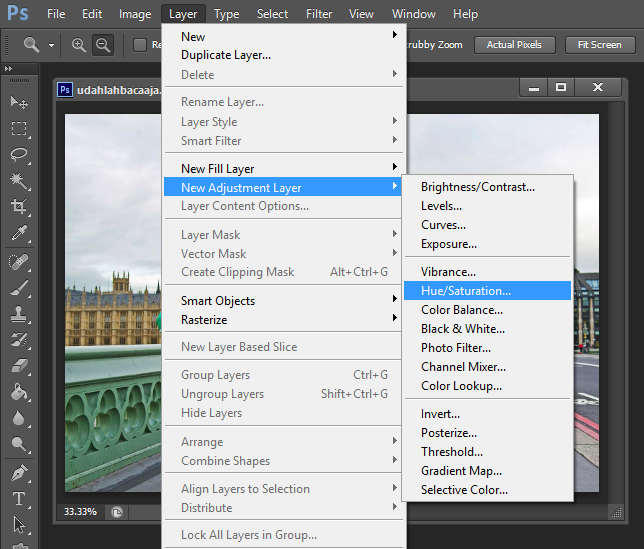
Task: Select the History Brush tool
Action: 19,340
